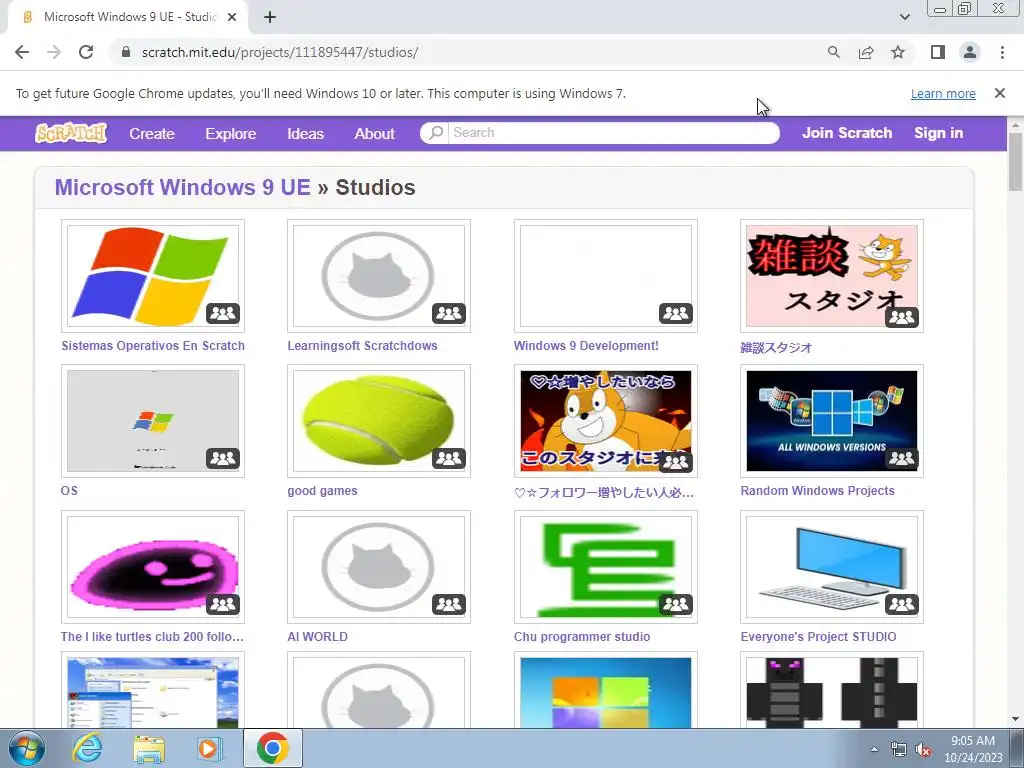Click the zoom magnifier icon in address bar

coord(833,52)
